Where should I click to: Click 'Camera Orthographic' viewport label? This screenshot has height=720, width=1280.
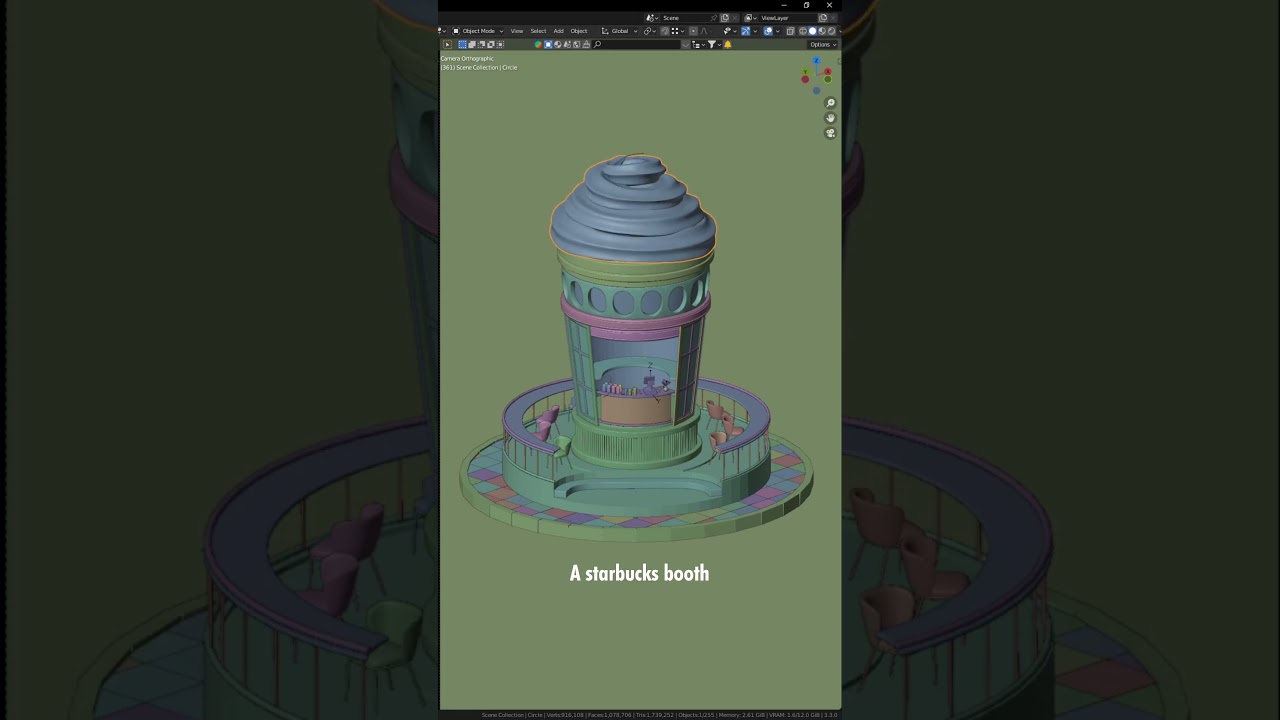[467, 58]
